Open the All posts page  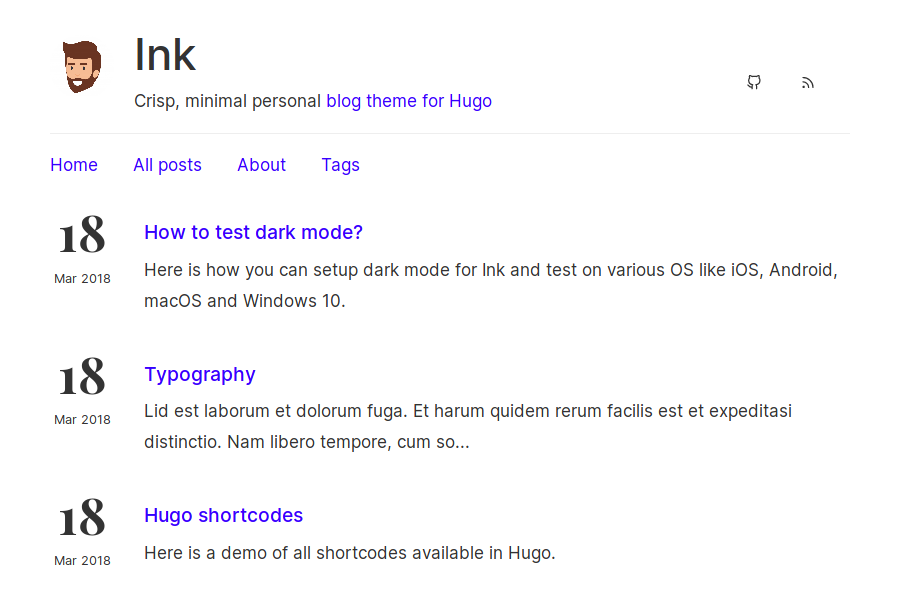(x=167, y=165)
